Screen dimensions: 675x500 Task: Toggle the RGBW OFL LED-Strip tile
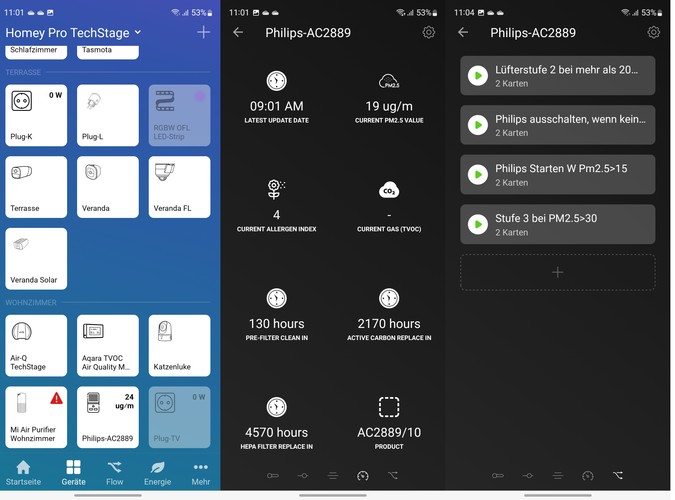[x=180, y=115]
